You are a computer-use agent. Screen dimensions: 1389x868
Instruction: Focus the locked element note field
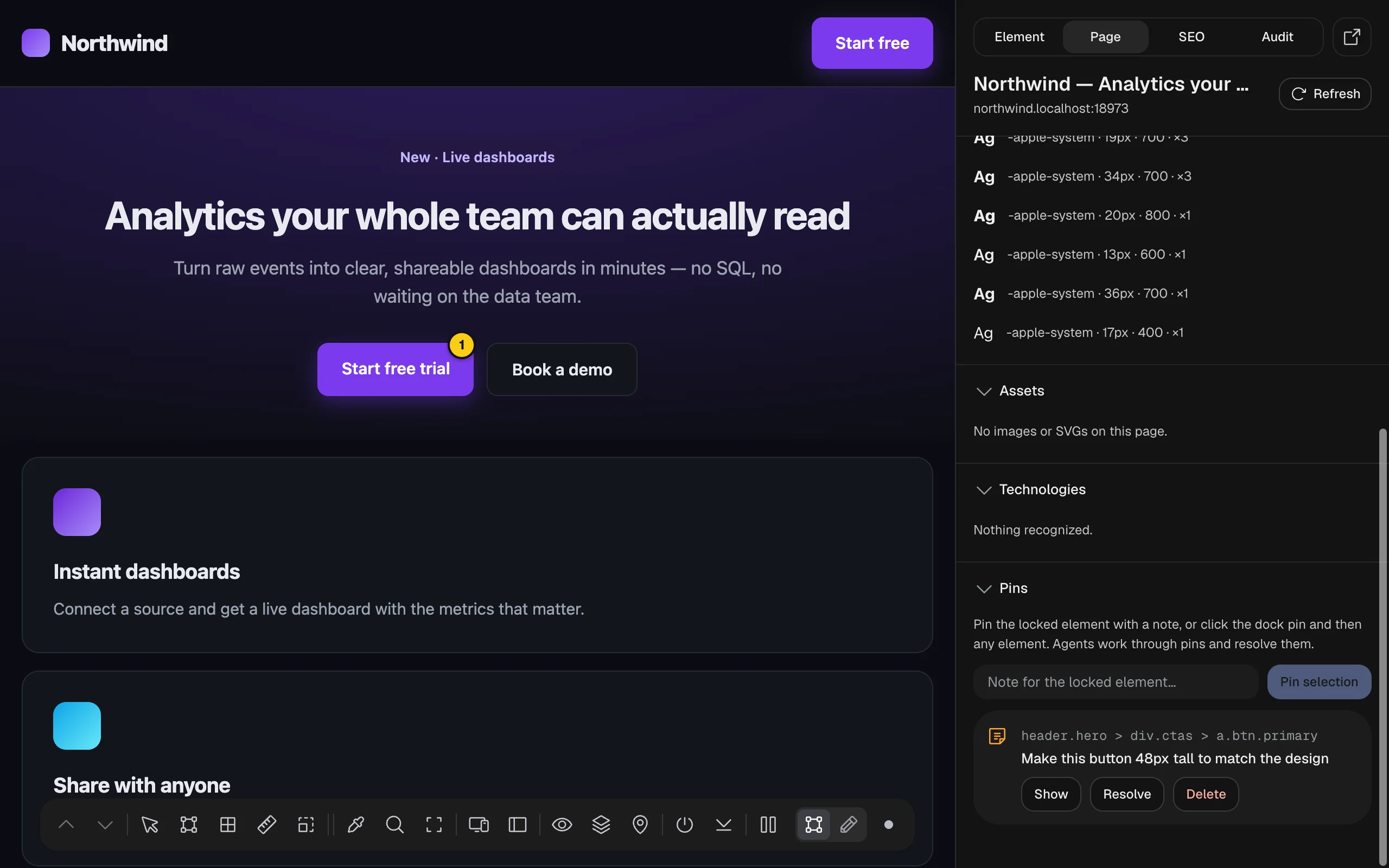1116,682
